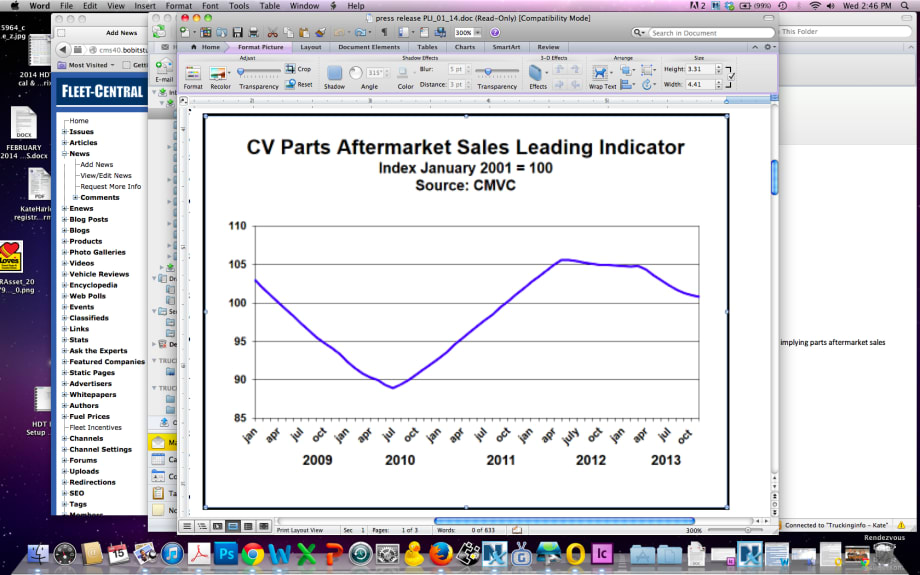Open Excel from the Dock
This screenshot has width=920, height=575.
[307, 553]
